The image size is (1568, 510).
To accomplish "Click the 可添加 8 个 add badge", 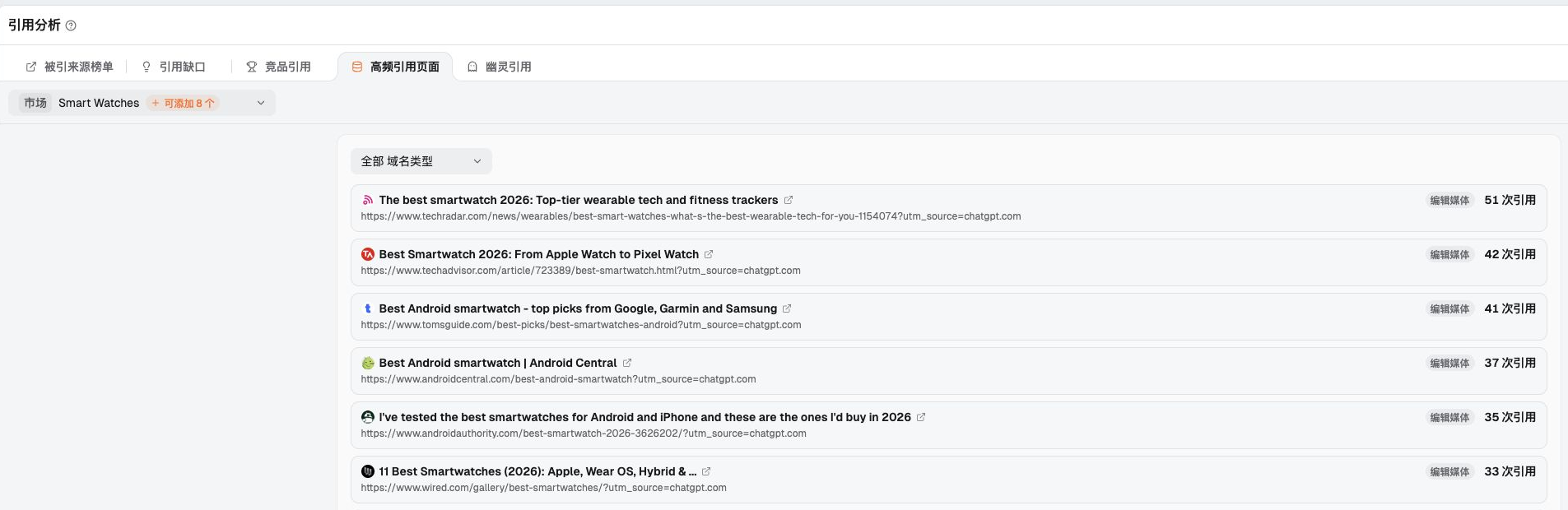I will pos(183,103).
